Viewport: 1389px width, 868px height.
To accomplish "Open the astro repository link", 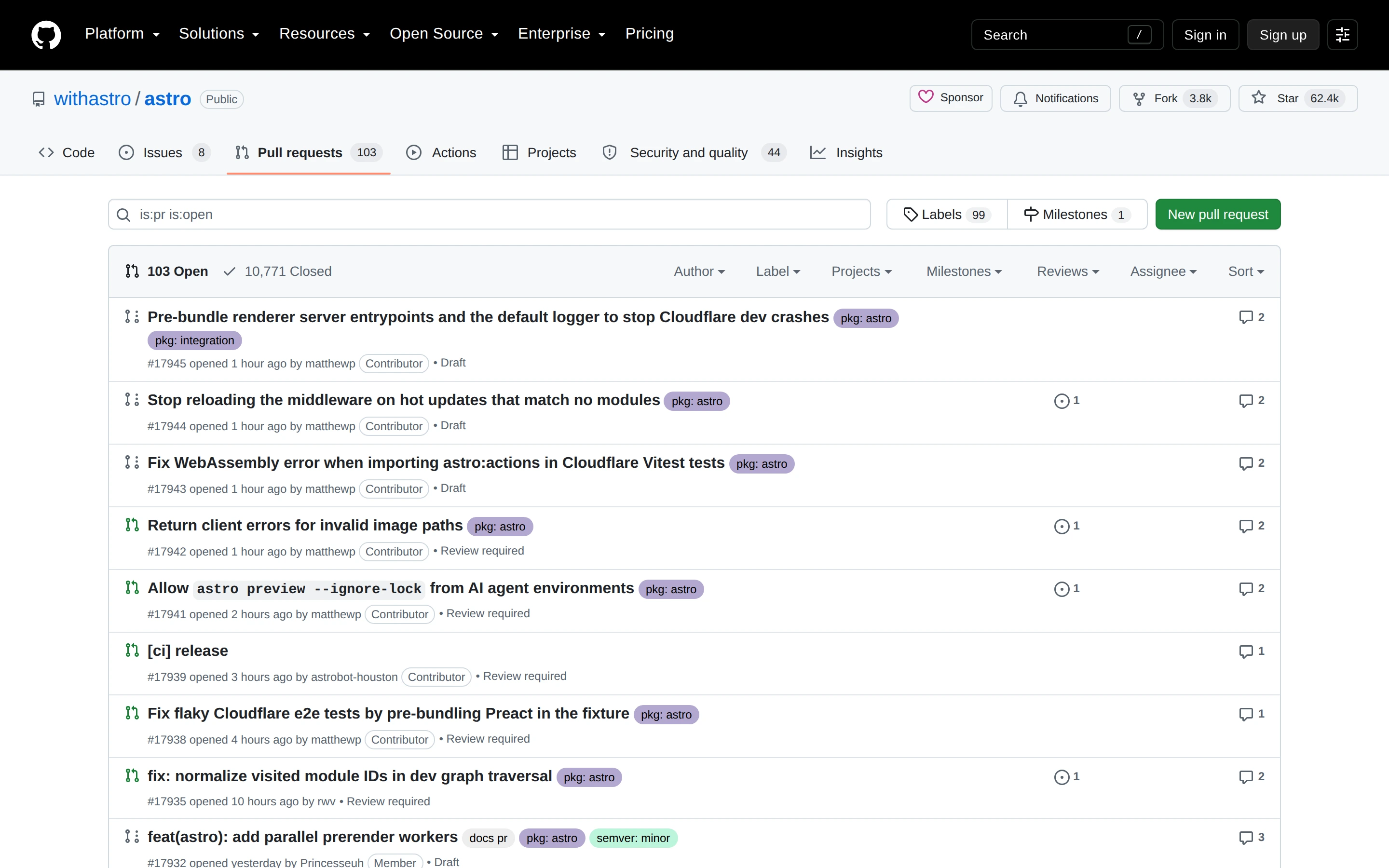I will coord(168,99).
